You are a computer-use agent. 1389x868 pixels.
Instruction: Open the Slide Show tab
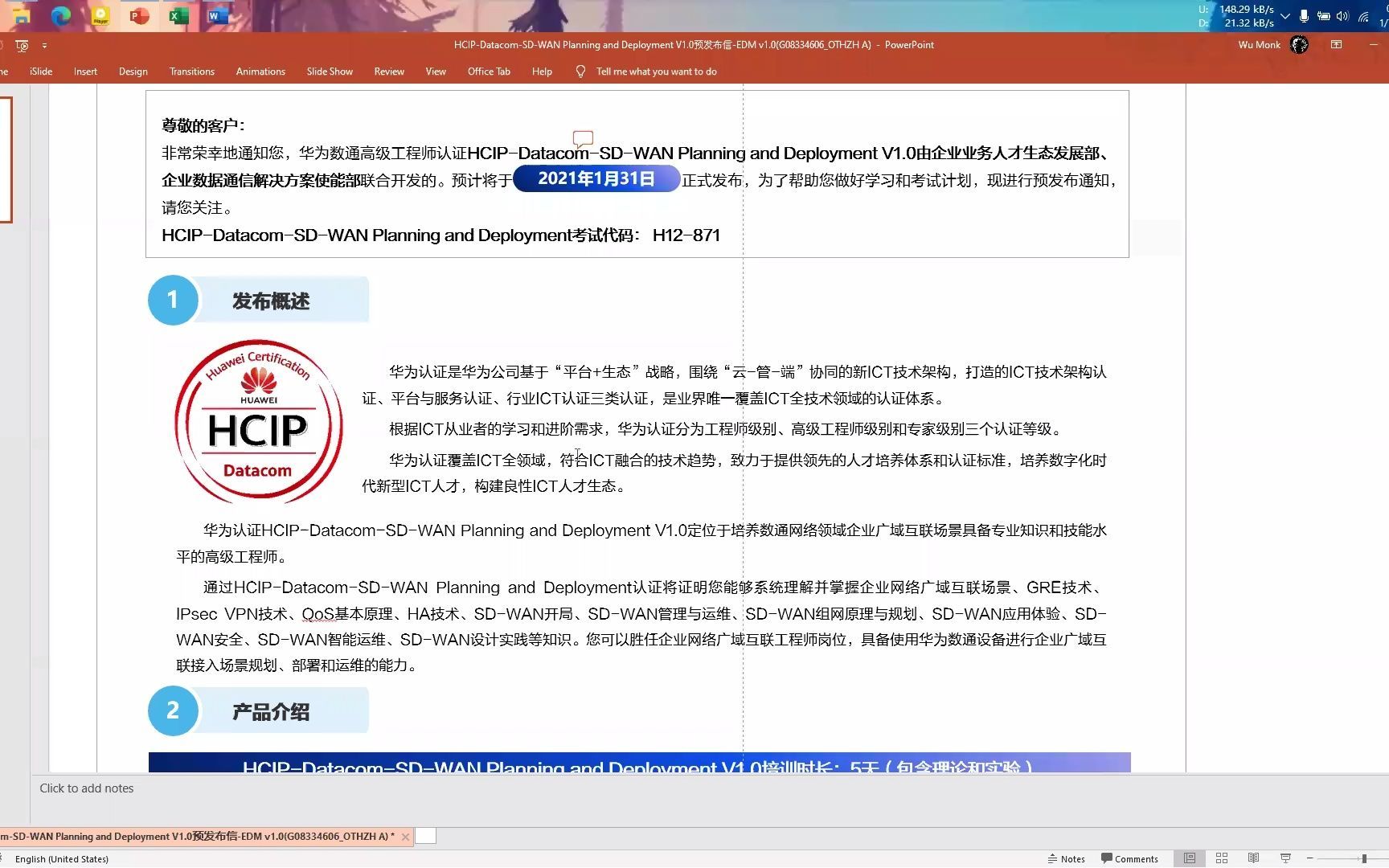(330, 72)
